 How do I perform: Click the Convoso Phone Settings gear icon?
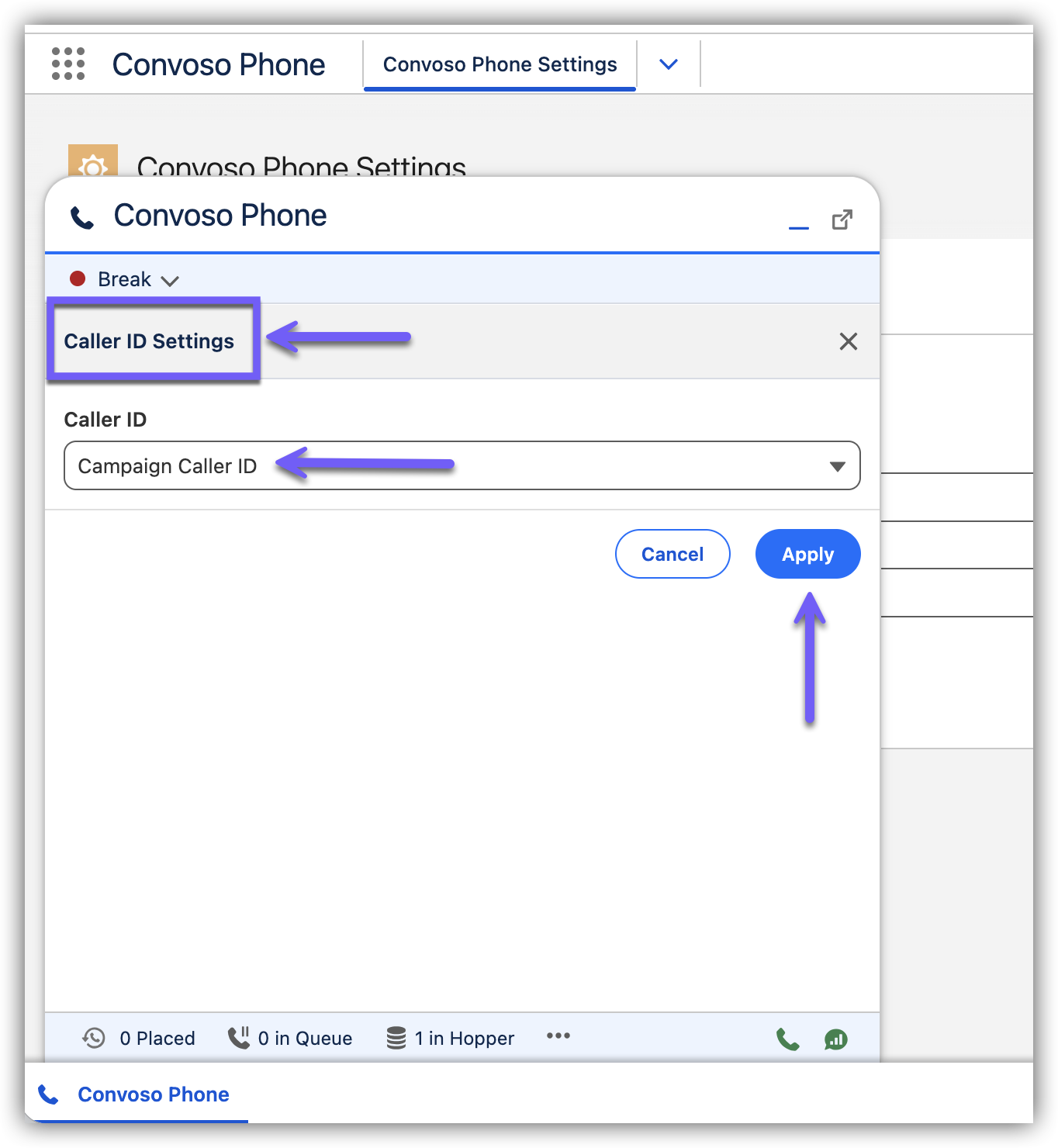(93, 161)
